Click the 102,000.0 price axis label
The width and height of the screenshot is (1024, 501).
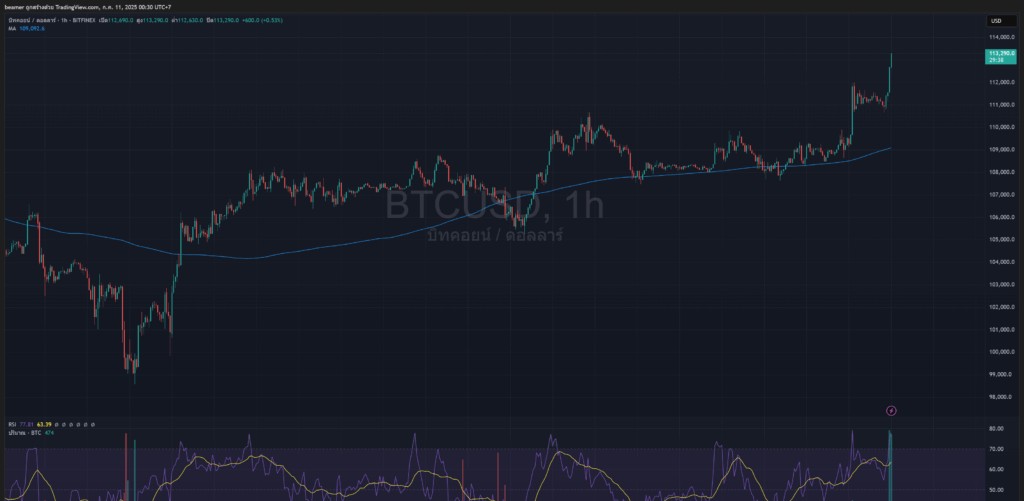point(1001,307)
